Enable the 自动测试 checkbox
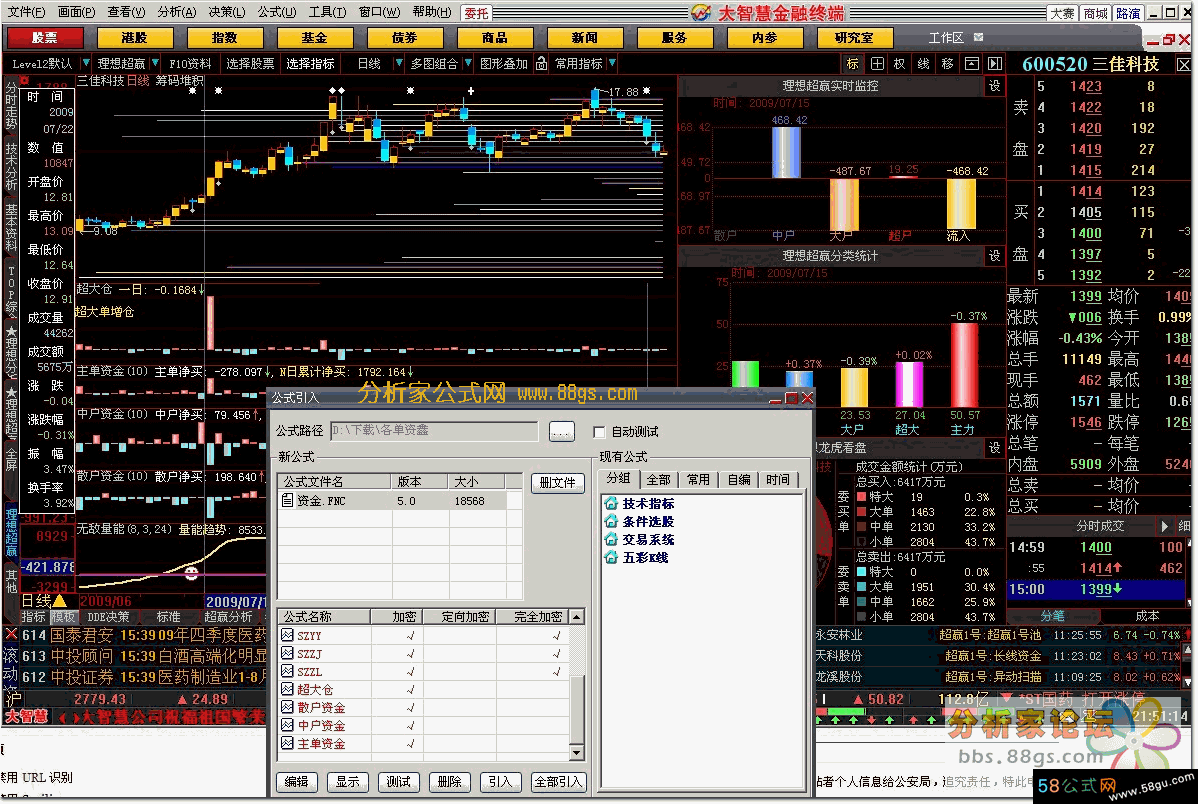 600,432
